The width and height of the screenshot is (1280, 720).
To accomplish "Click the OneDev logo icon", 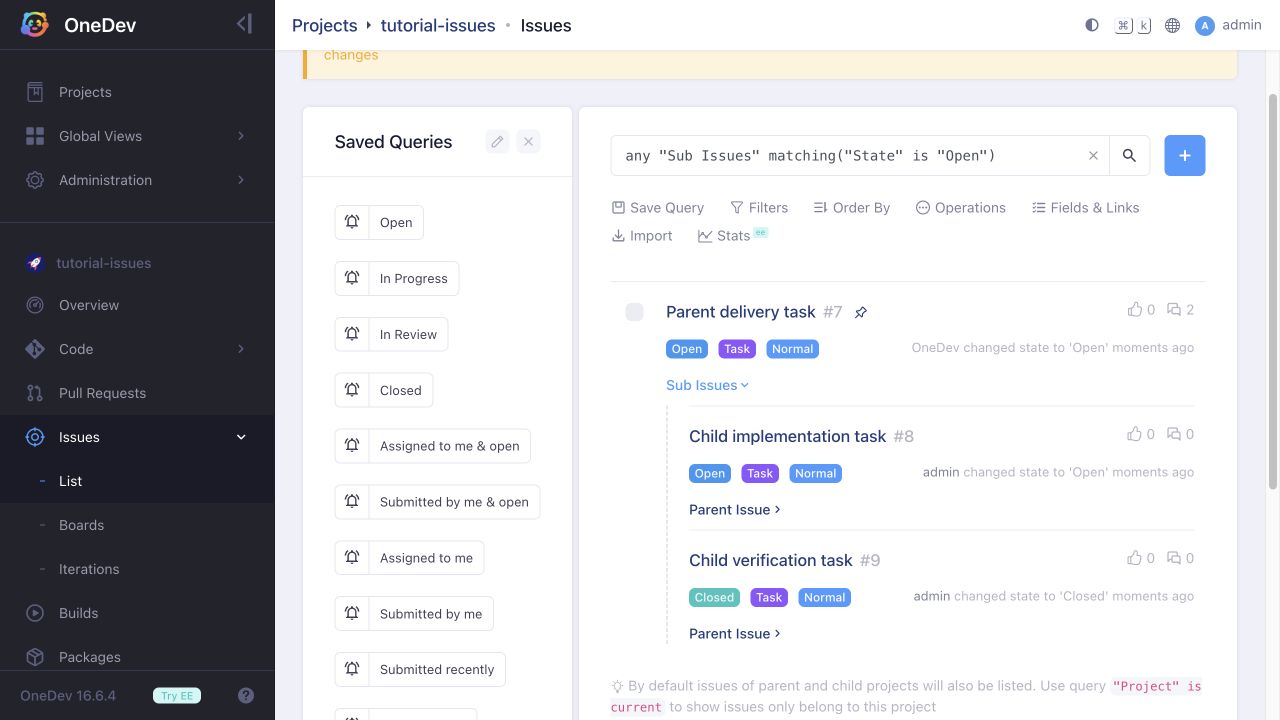I will click(x=34, y=25).
